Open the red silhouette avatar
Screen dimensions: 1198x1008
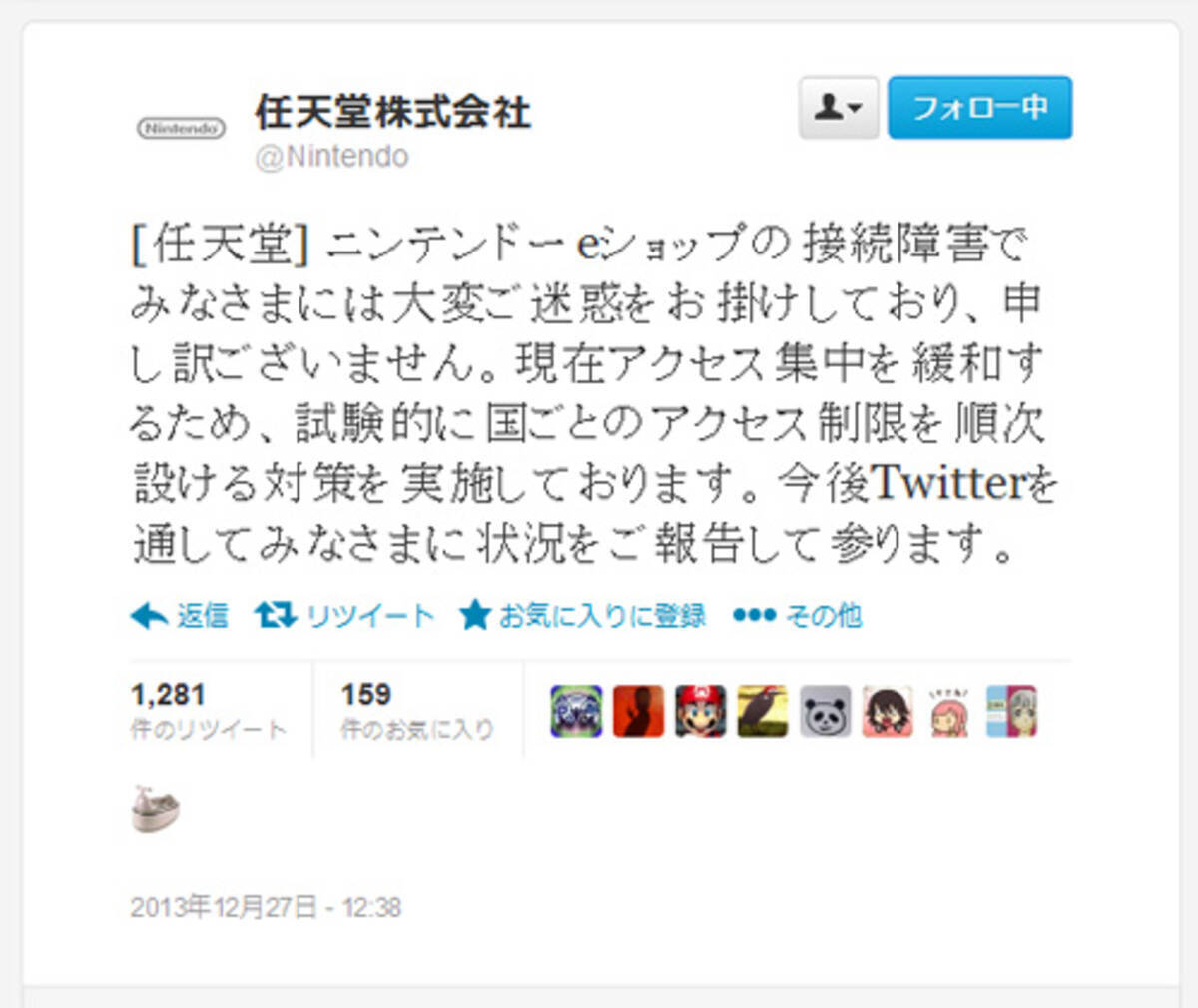tap(638, 712)
